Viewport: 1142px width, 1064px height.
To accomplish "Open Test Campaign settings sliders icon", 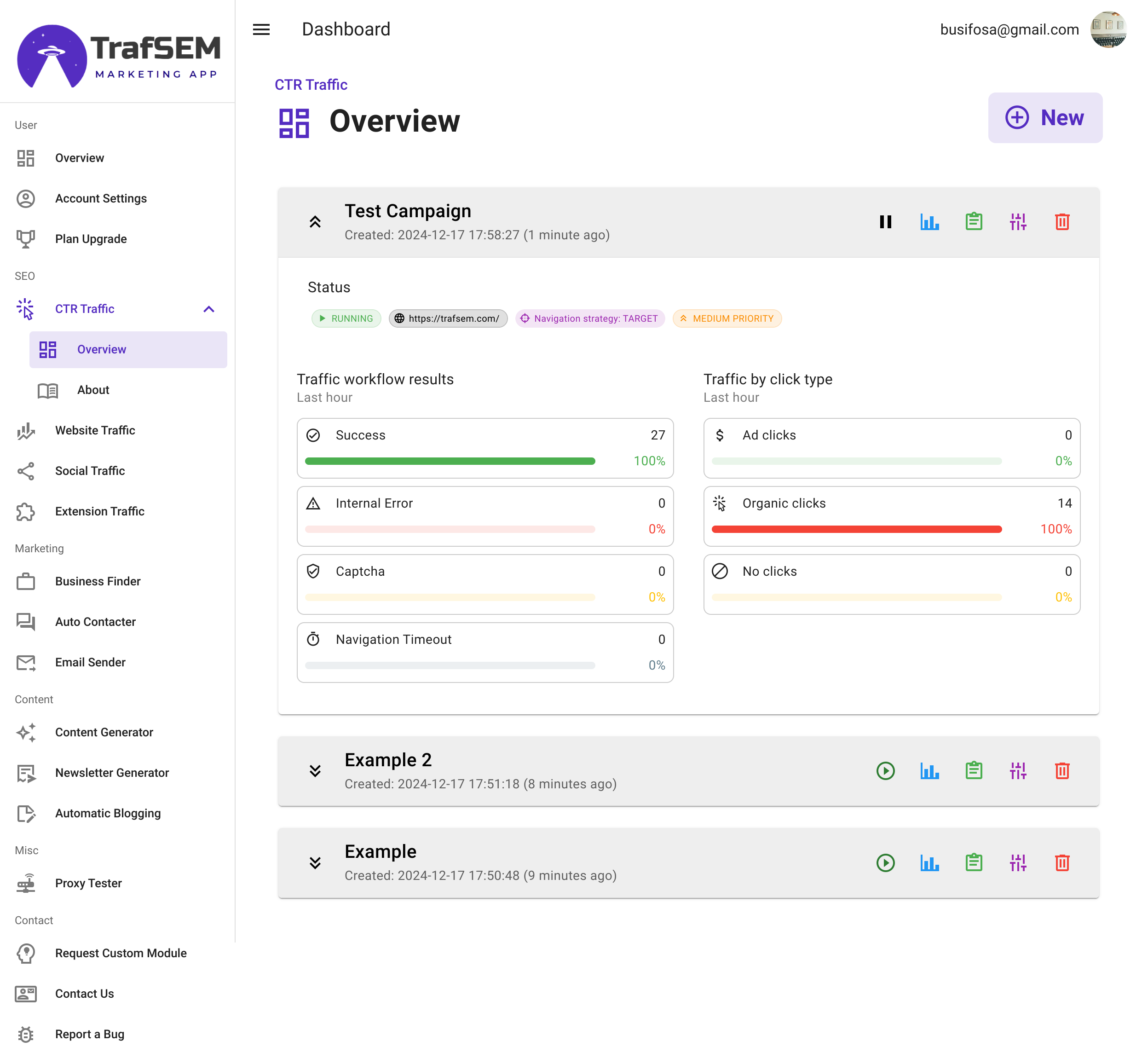I will 1018,222.
